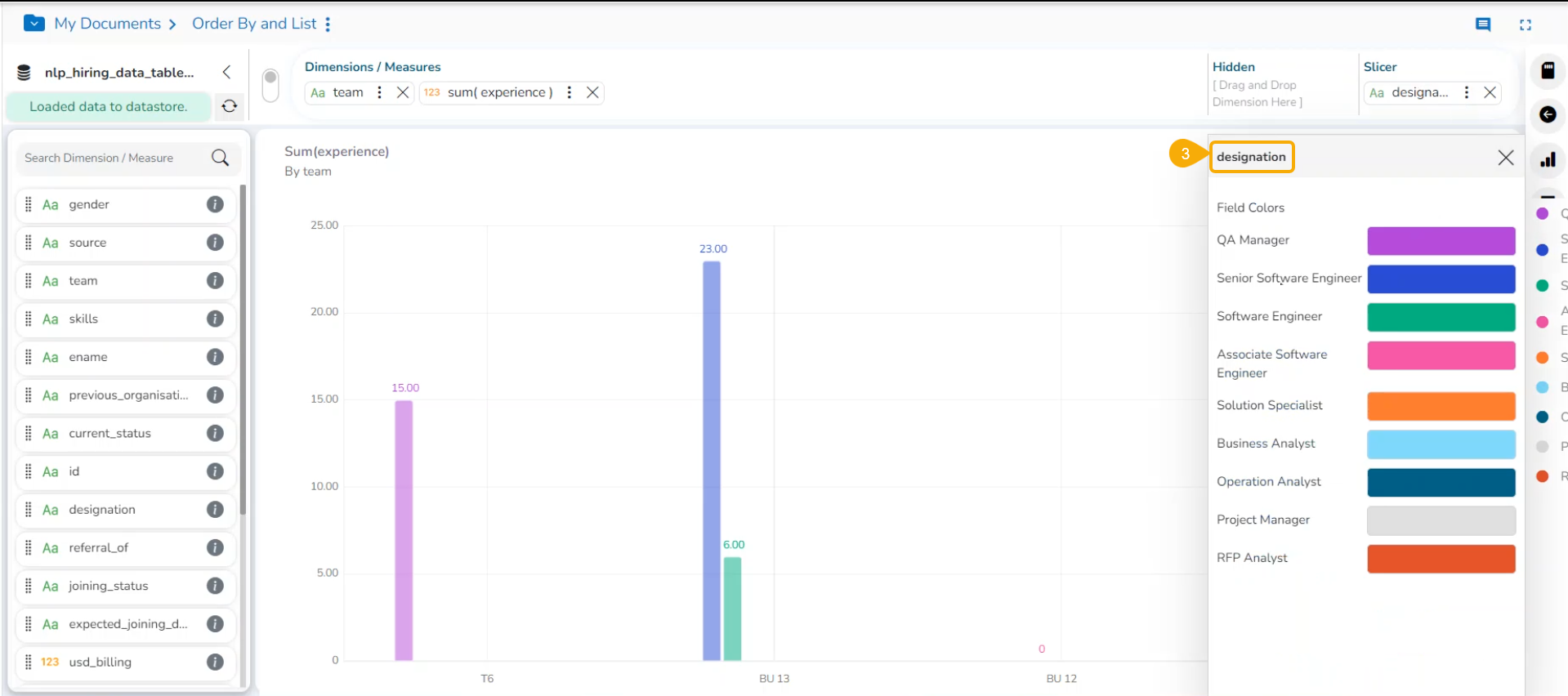
Task: Show info for gender field
Action: click(x=215, y=204)
